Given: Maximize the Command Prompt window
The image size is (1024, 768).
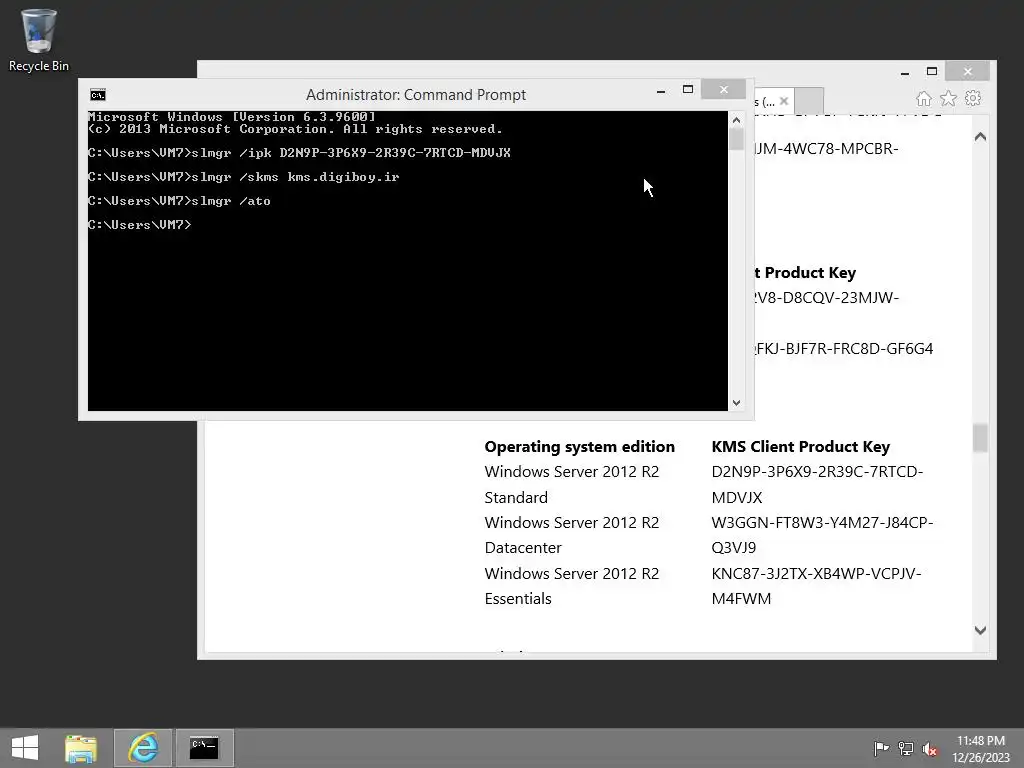Looking at the screenshot, I should [x=688, y=89].
